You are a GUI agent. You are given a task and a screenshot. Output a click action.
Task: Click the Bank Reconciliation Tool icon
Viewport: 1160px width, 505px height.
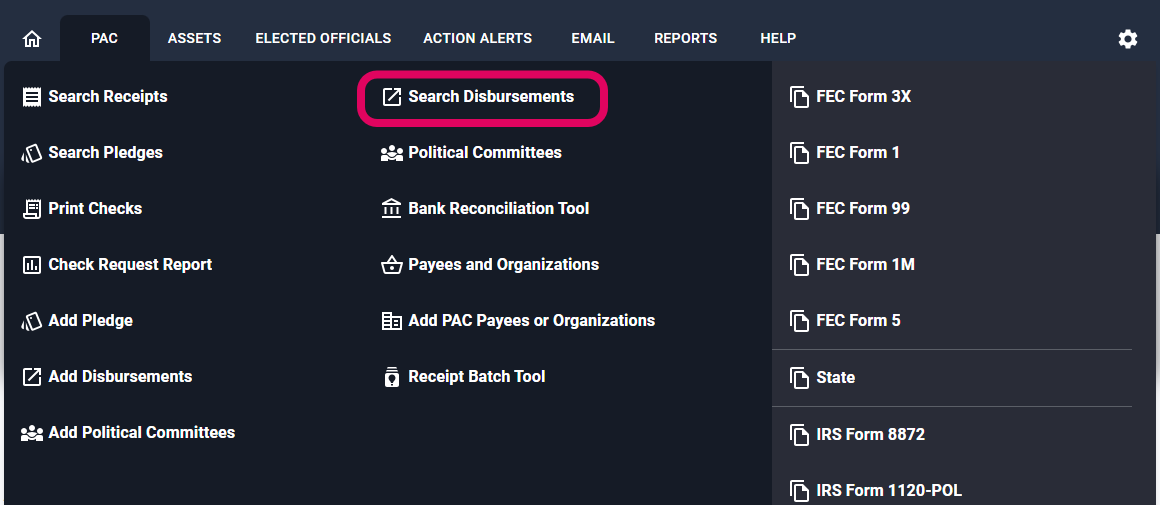coord(392,209)
